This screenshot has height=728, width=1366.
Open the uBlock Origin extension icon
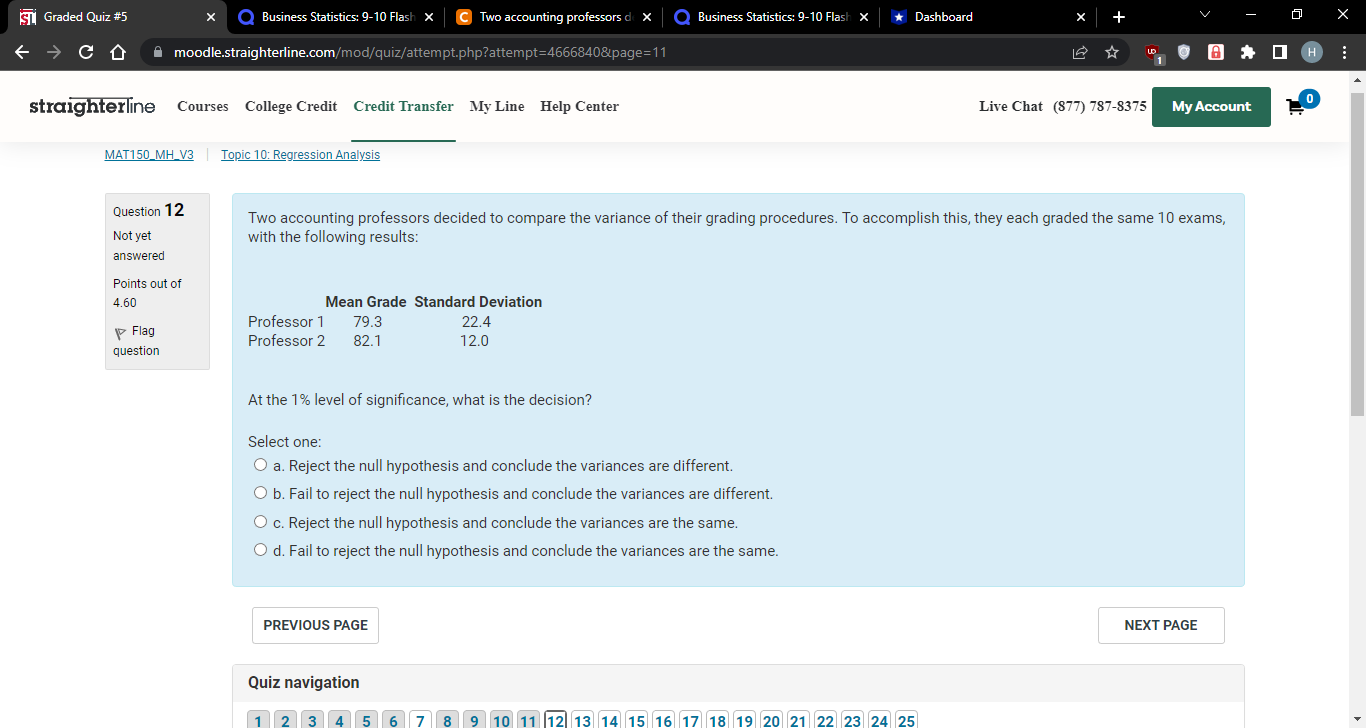click(x=1153, y=53)
